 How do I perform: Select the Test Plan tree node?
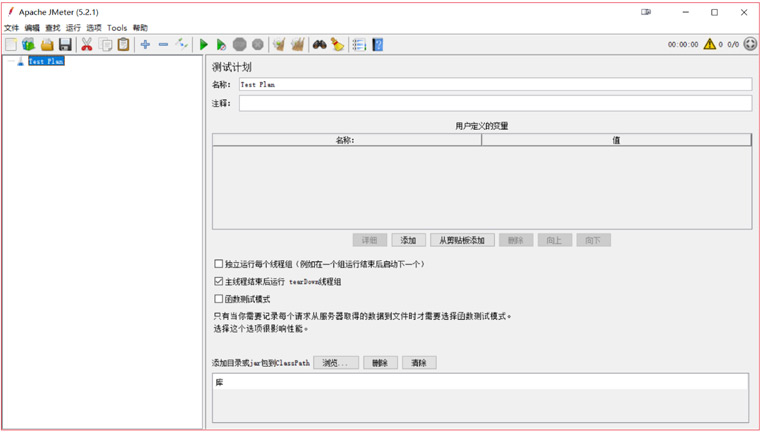click(x=46, y=61)
